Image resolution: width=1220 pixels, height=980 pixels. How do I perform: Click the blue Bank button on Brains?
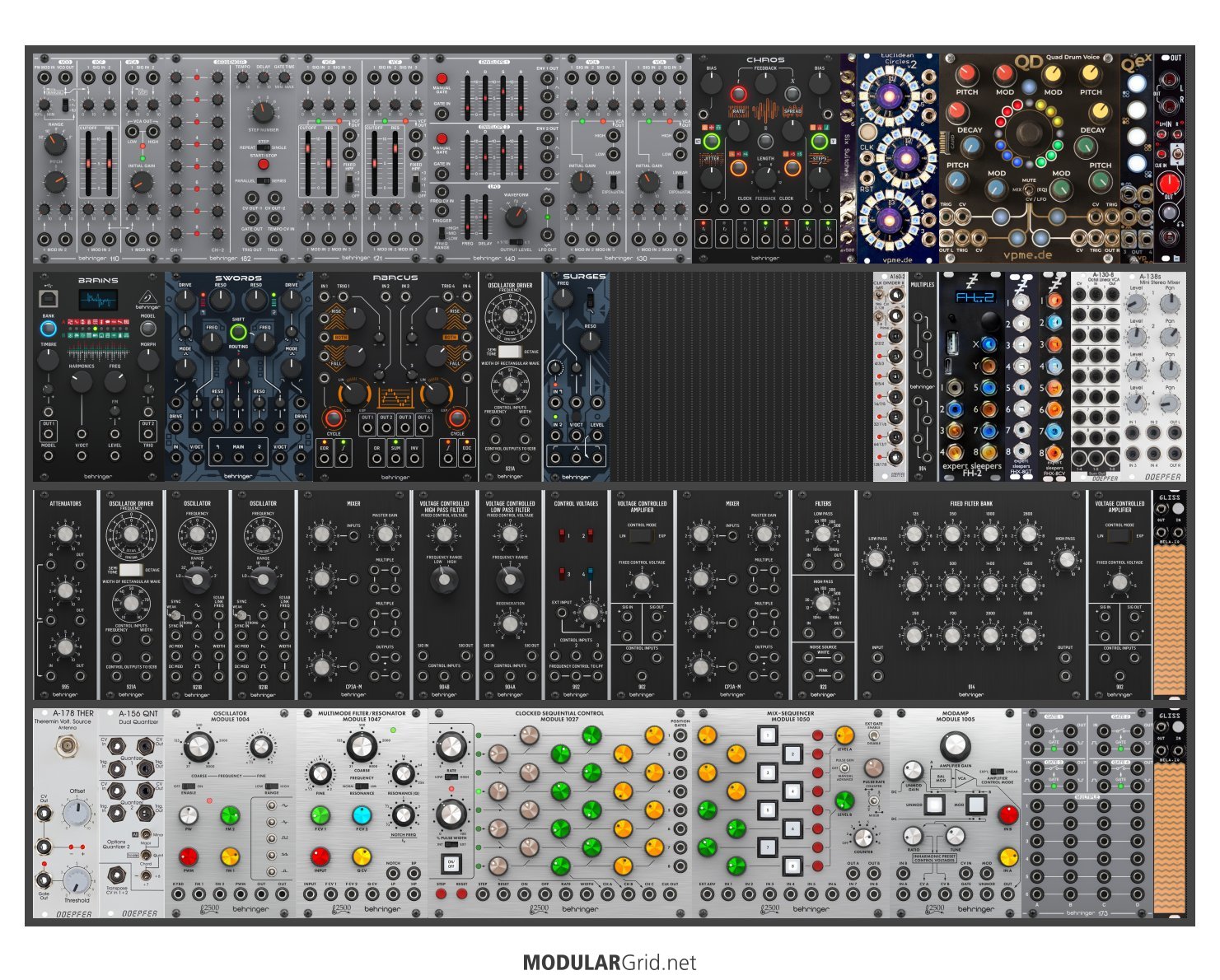coord(49,329)
